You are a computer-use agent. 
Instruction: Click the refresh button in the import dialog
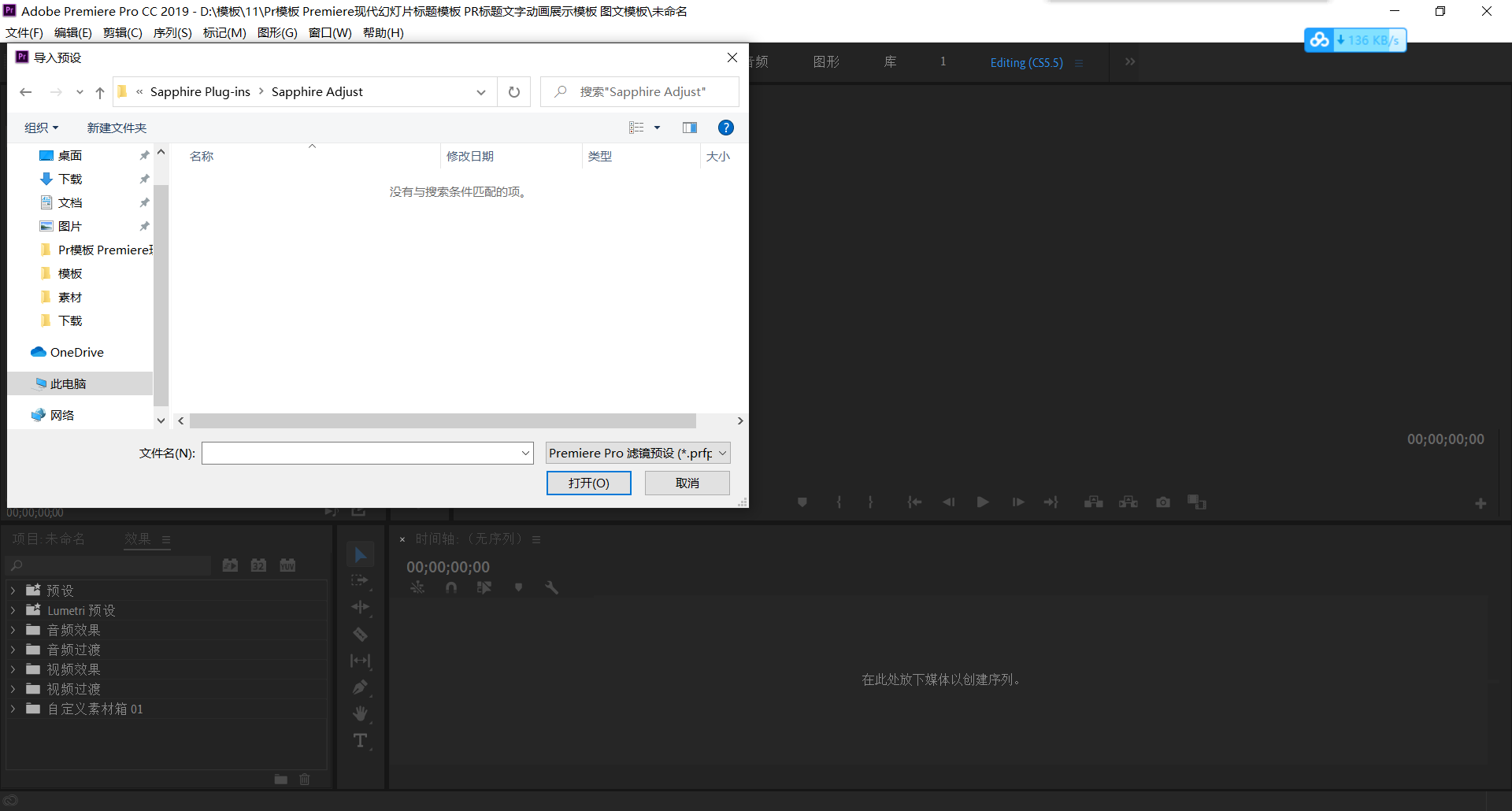pos(514,92)
